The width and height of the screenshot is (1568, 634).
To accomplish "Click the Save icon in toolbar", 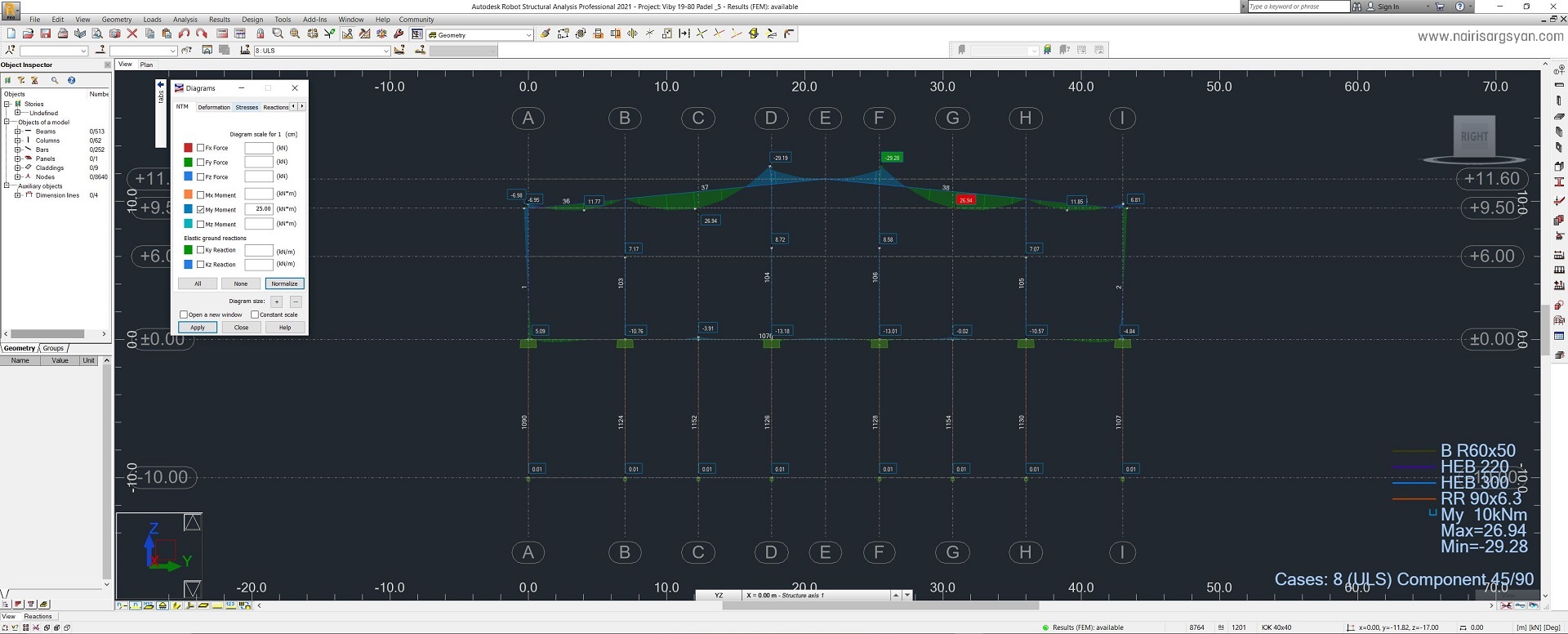I will click(45, 34).
